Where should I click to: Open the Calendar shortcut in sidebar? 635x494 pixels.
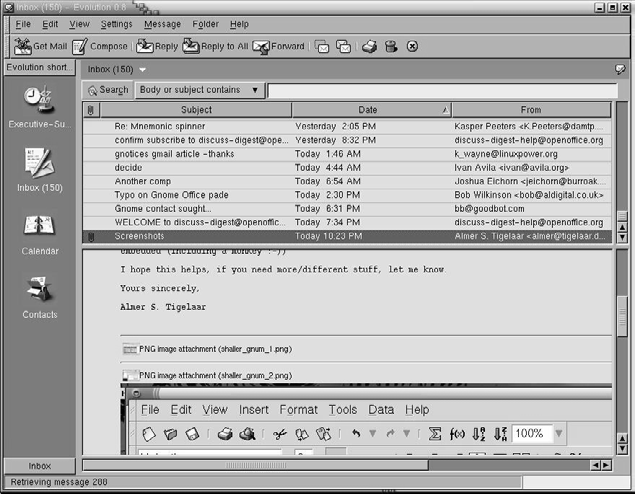[x=40, y=228]
